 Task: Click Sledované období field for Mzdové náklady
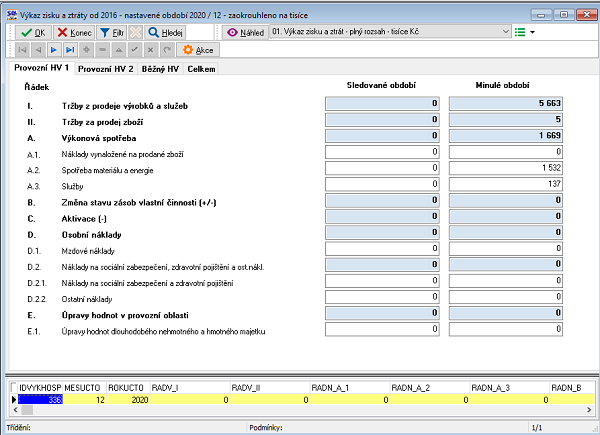(x=383, y=249)
